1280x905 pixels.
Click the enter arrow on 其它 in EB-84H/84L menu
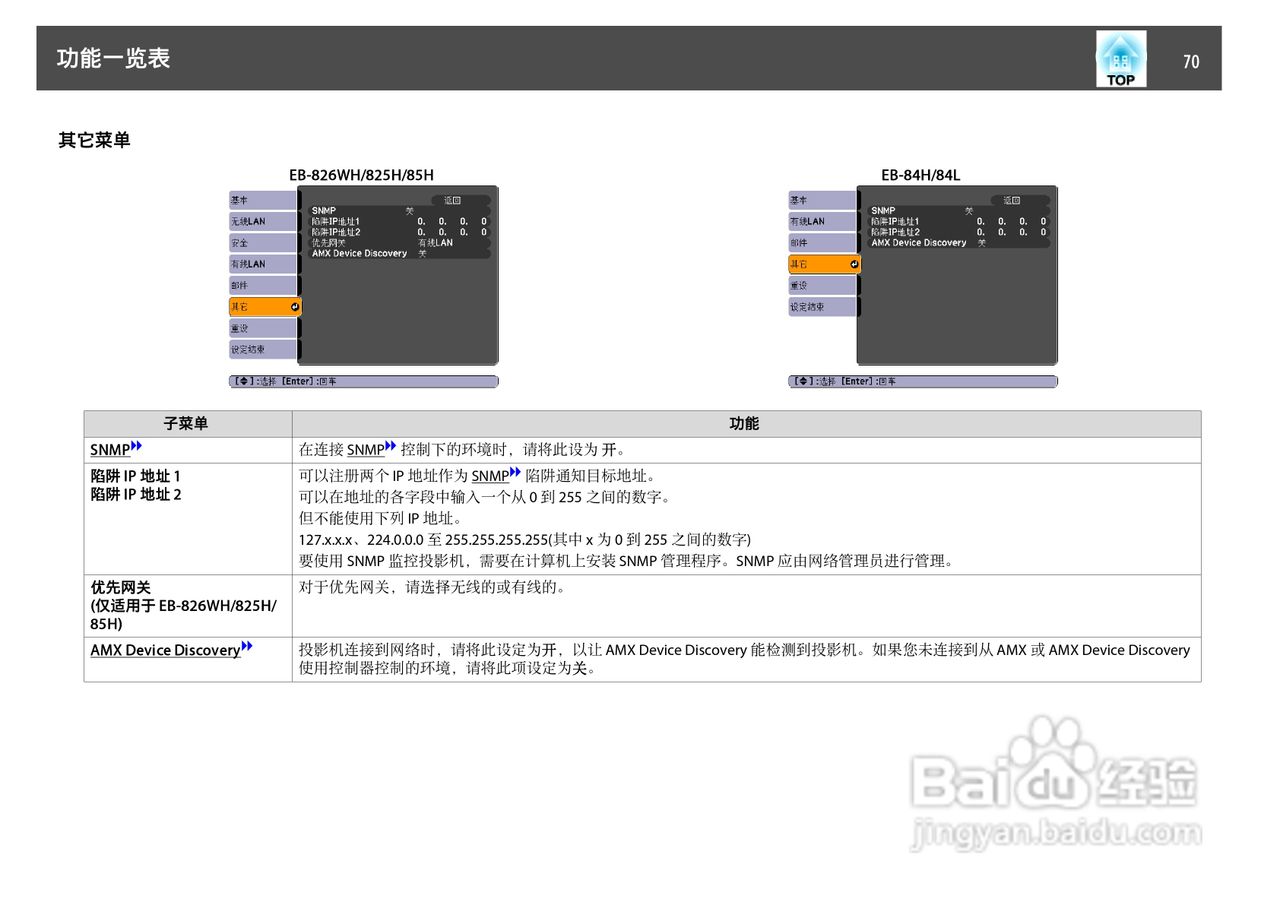[854, 264]
